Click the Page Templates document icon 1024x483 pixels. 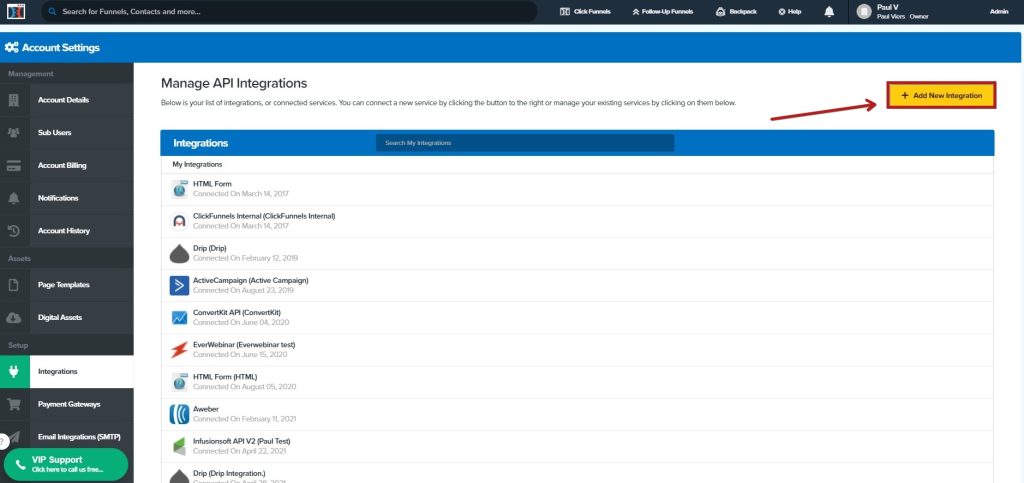pyautogui.click(x=14, y=285)
